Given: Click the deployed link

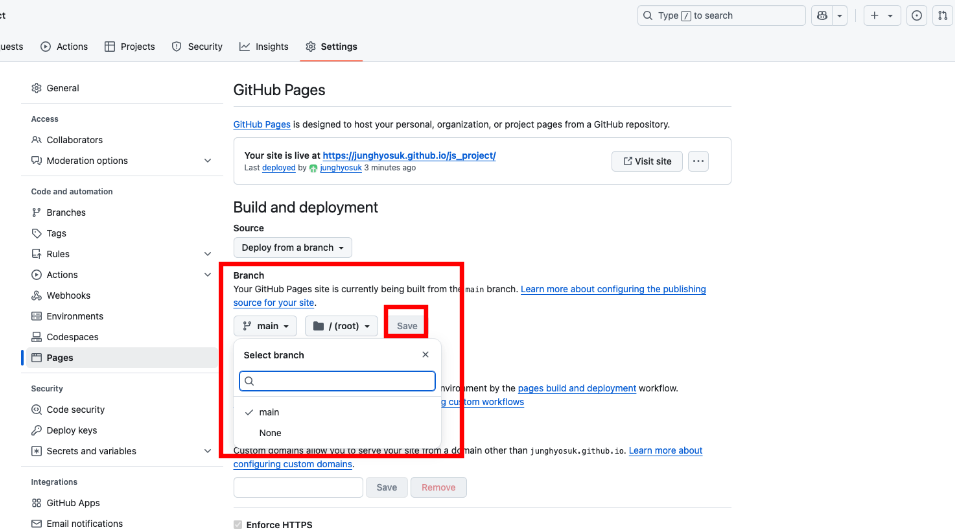Looking at the screenshot, I should (278, 167).
